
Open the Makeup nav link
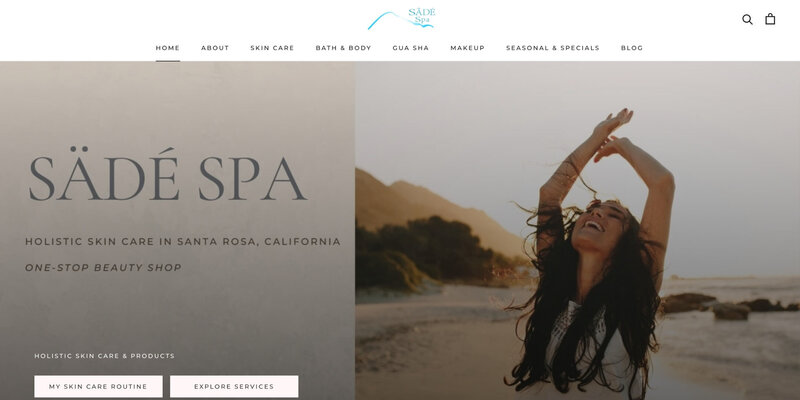(x=467, y=48)
